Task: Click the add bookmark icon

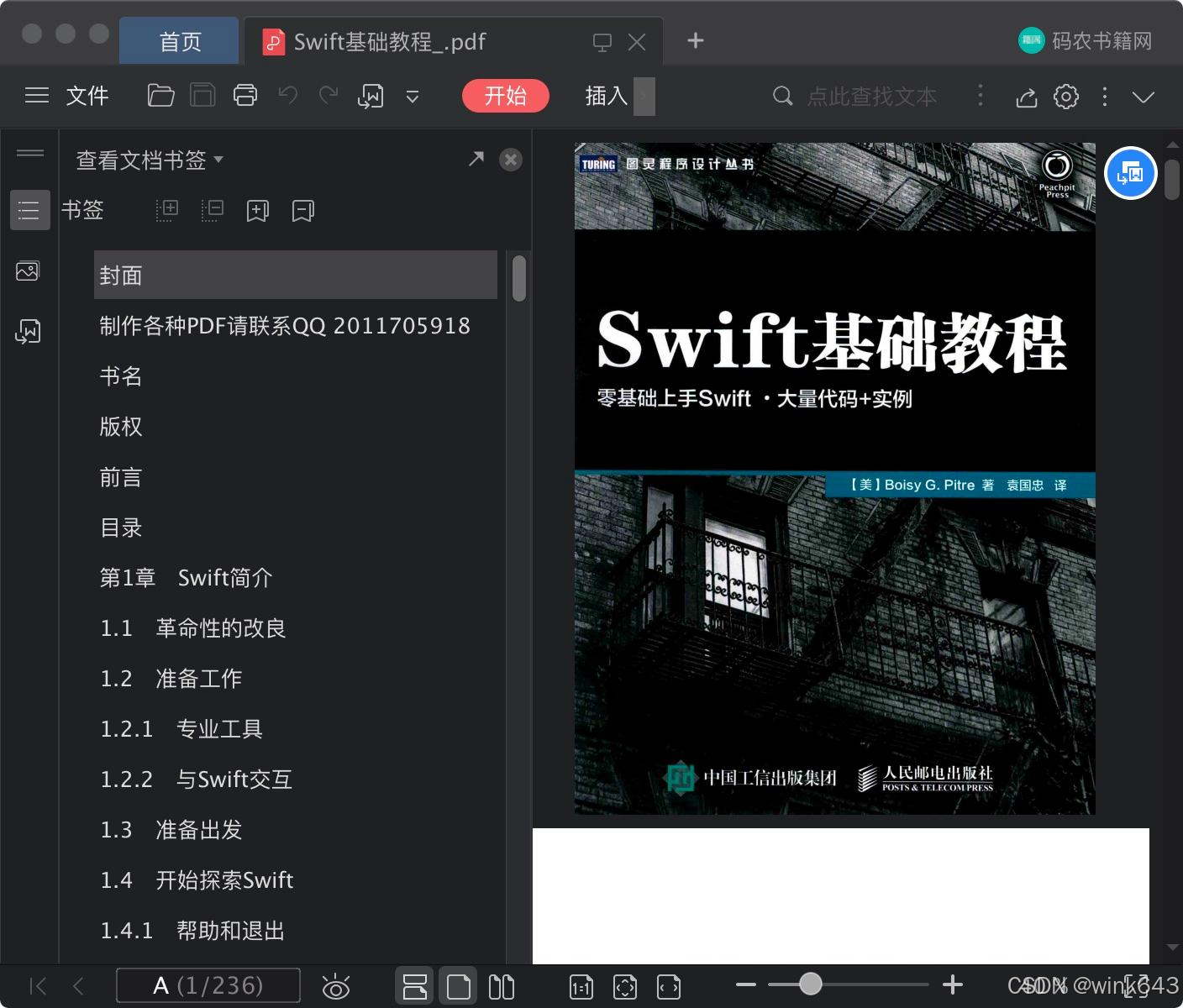Action: (258, 211)
